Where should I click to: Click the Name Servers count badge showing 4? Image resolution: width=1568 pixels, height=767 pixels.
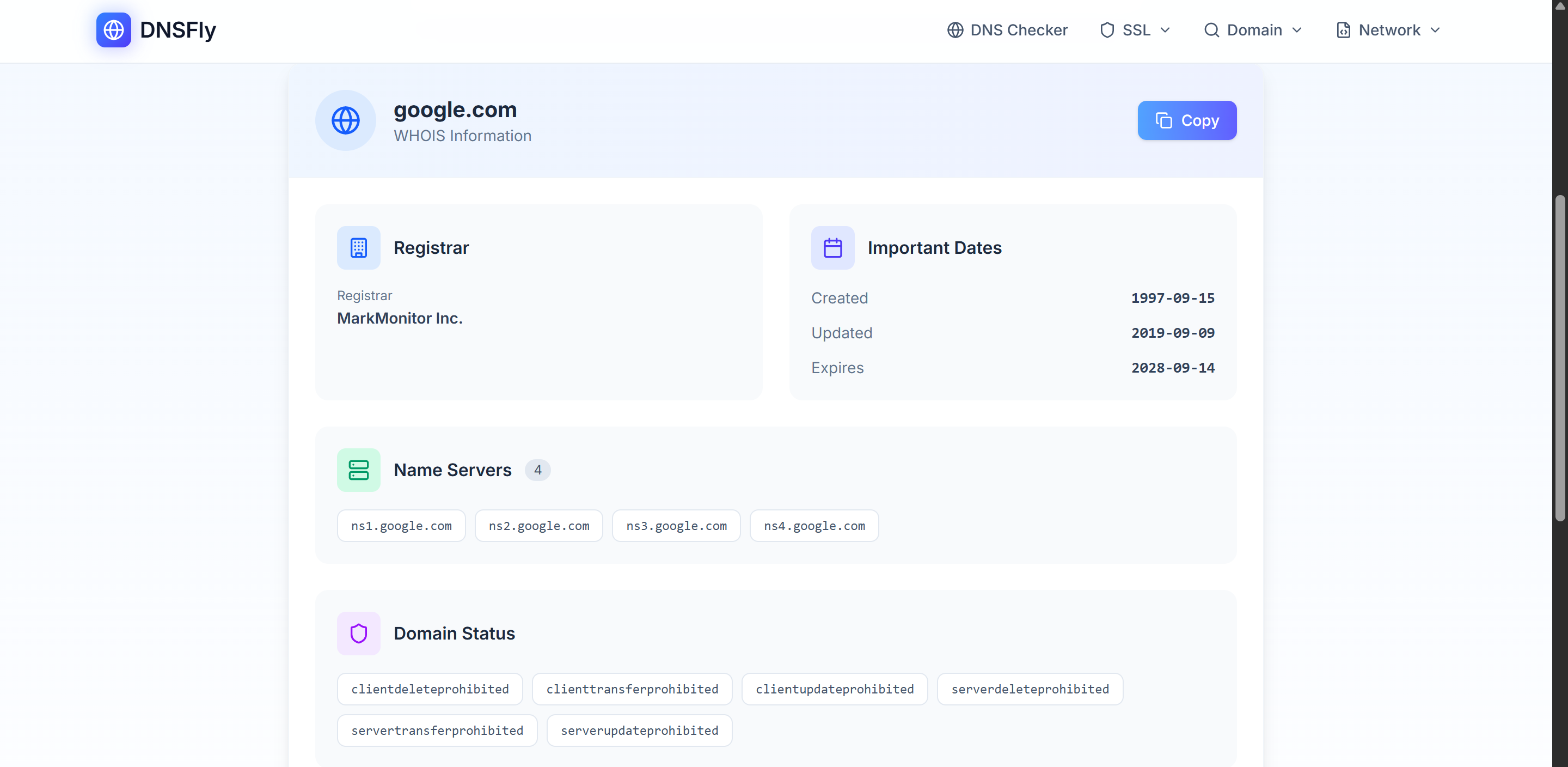537,469
